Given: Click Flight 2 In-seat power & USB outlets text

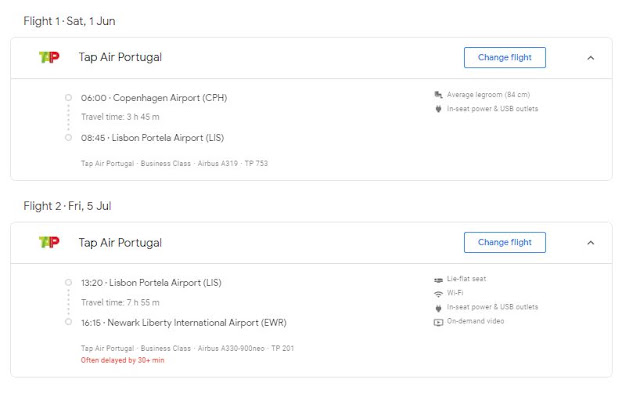Looking at the screenshot, I should (492, 307).
